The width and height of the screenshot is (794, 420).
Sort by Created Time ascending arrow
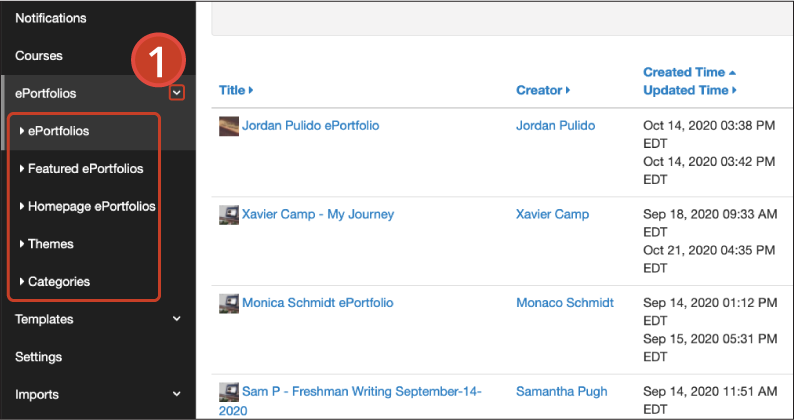tap(732, 72)
